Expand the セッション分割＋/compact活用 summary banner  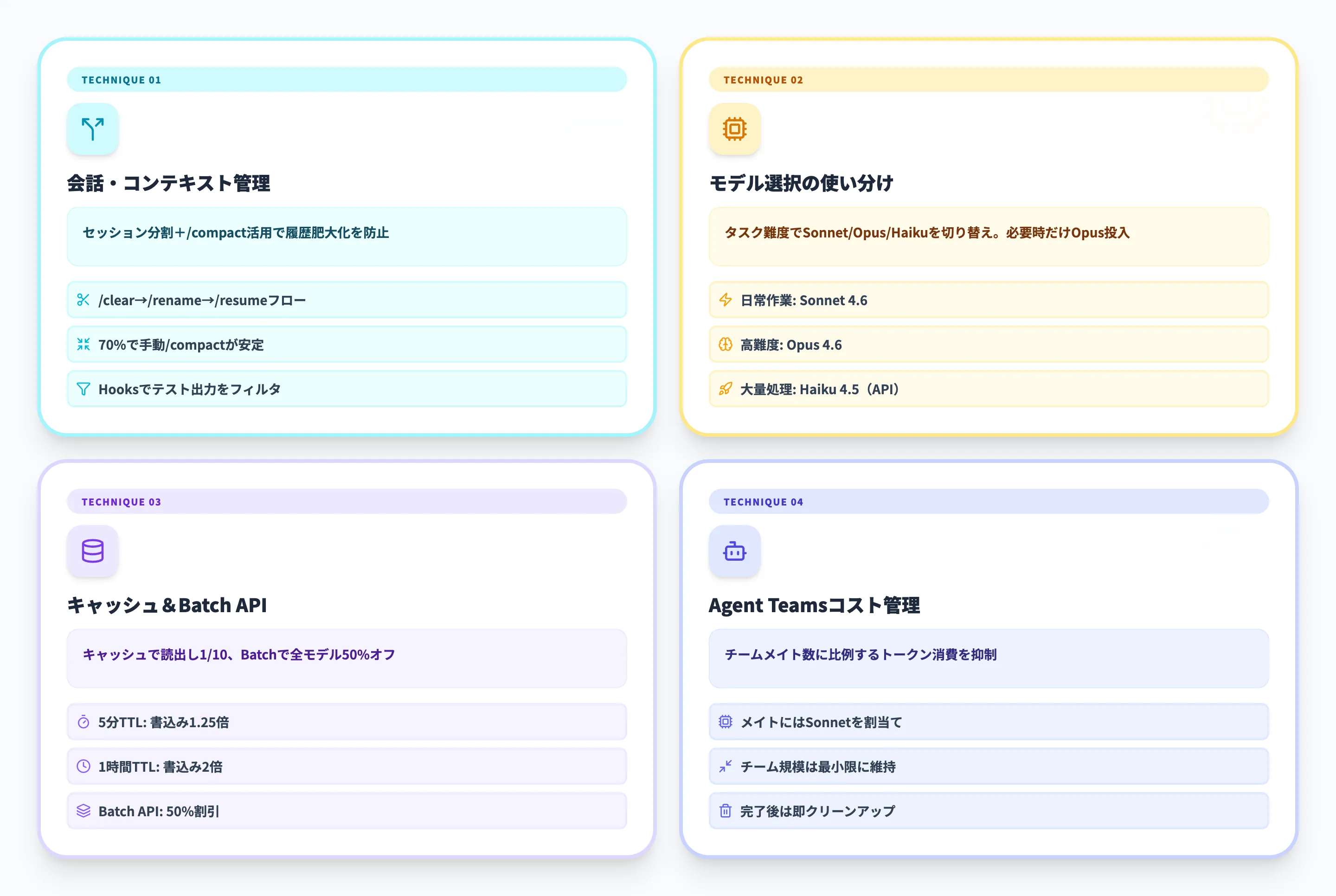[346, 237]
